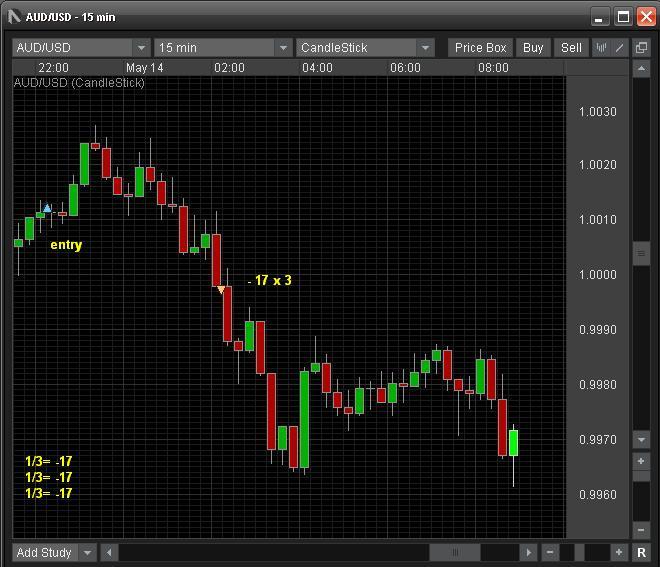
Task: Click the vertical scrollbar up arrow
Action: (641, 68)
